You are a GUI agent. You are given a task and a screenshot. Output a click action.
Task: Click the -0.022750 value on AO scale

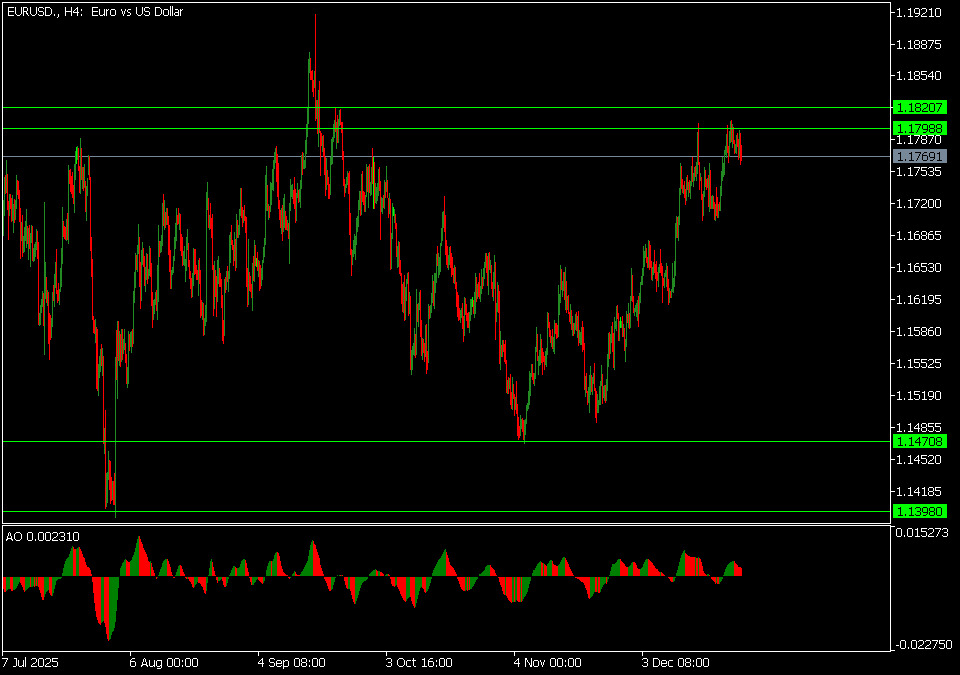click(922, 645)
